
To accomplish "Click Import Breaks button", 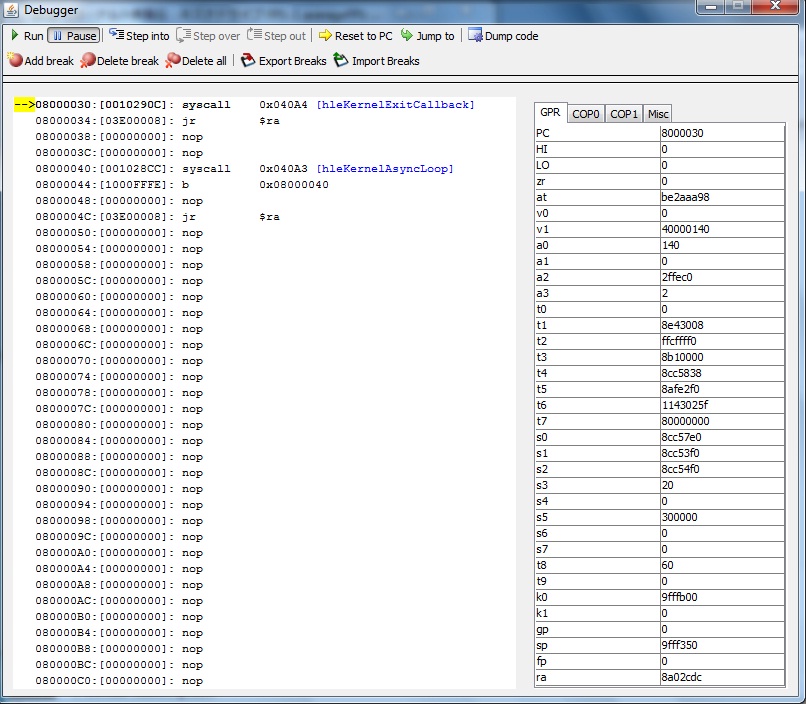I will (376, 61).
